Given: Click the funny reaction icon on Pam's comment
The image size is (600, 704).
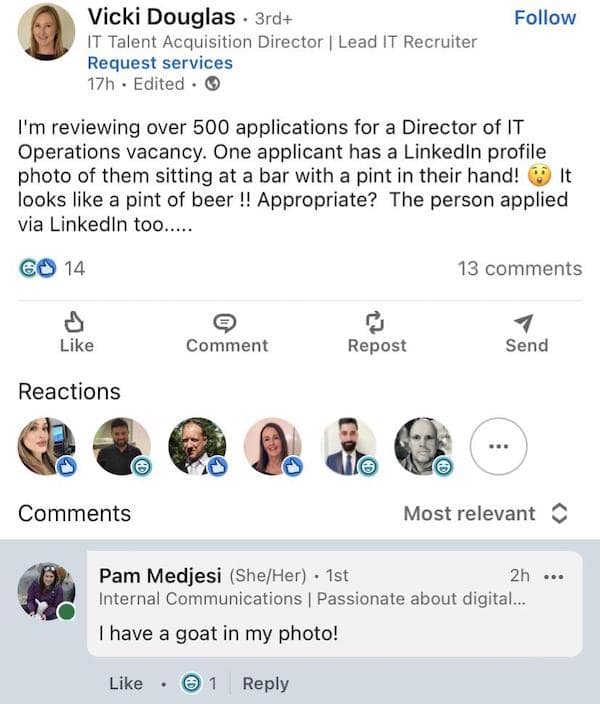Looking at the screenshot, I should (190, 684).
